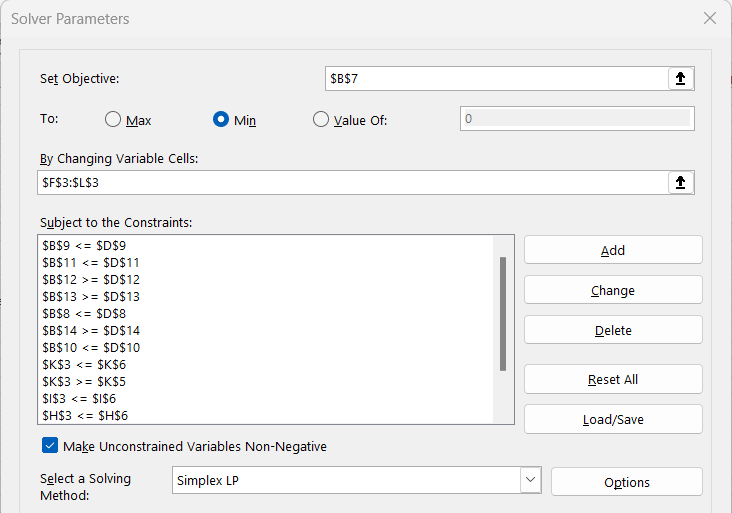This screenshot has height=513, width=732.
Task: Select constraint $H$3 <= $H$6
Action: pos(85,415)
